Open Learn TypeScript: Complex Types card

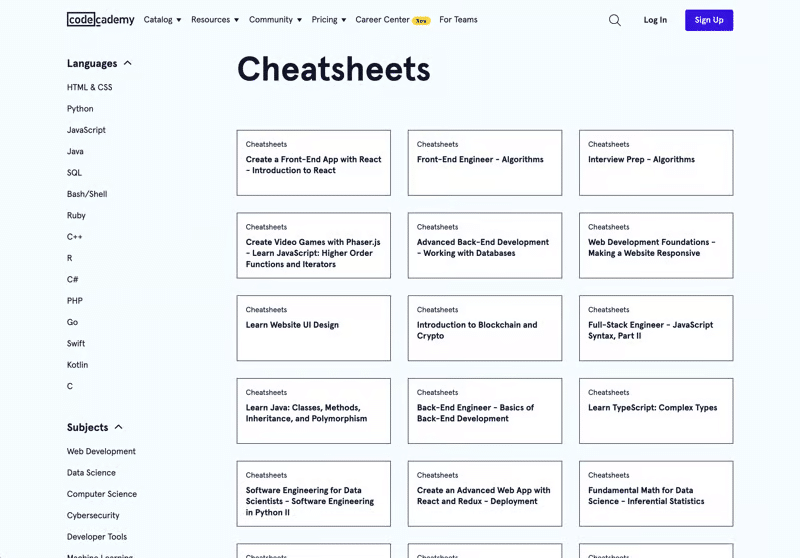coord(656,411)
